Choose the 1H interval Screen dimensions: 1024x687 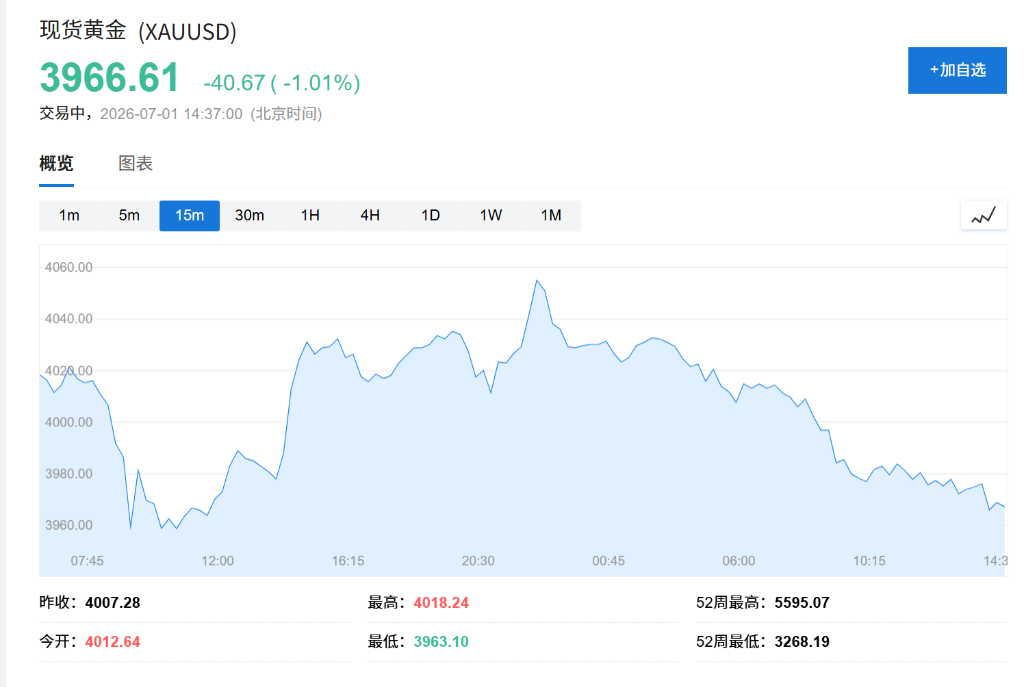coord(310,216)
